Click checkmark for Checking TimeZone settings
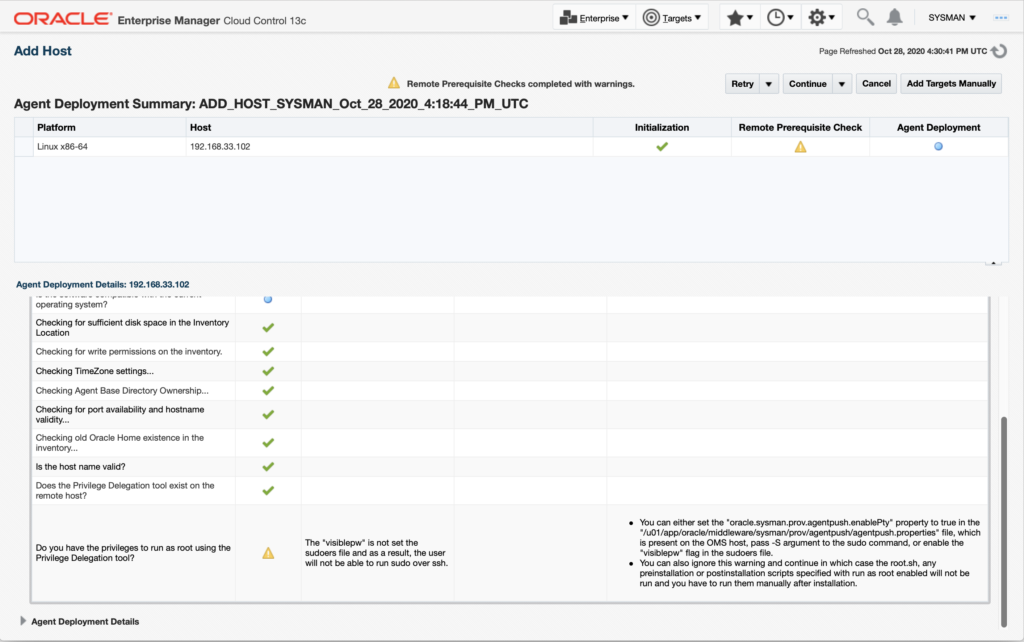1024x642 pixels. pyautogui.click(x=268, y=371)
